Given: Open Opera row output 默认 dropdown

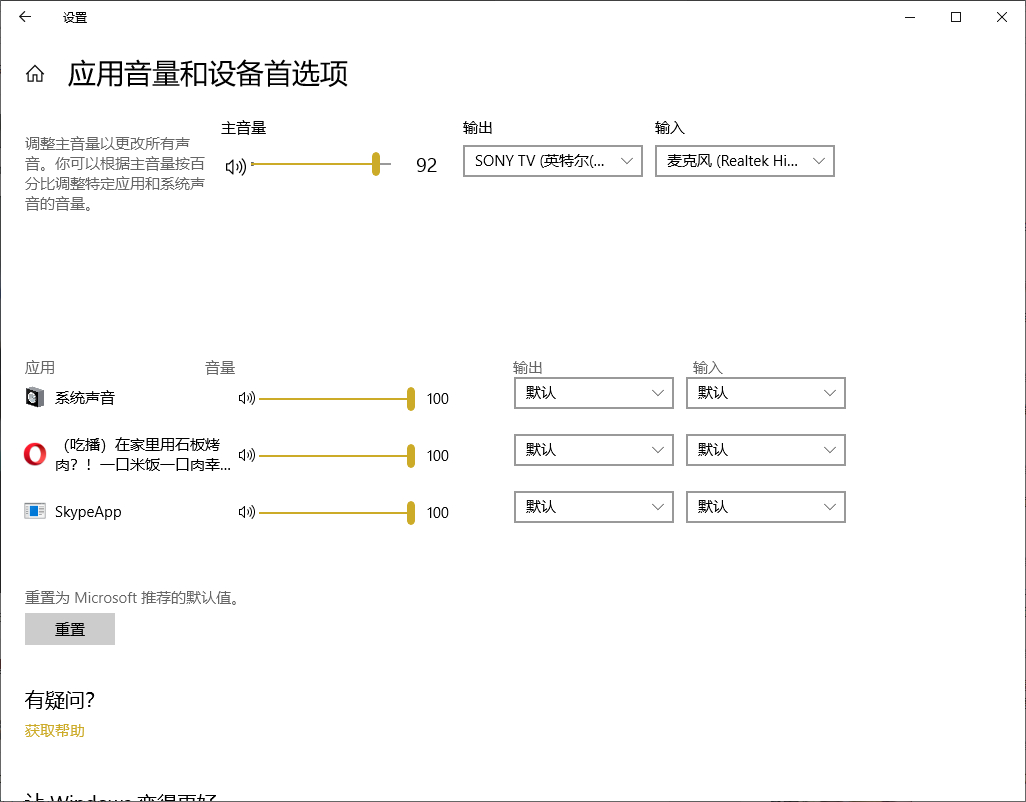Looking at the screenshot, I should [593, 450].
